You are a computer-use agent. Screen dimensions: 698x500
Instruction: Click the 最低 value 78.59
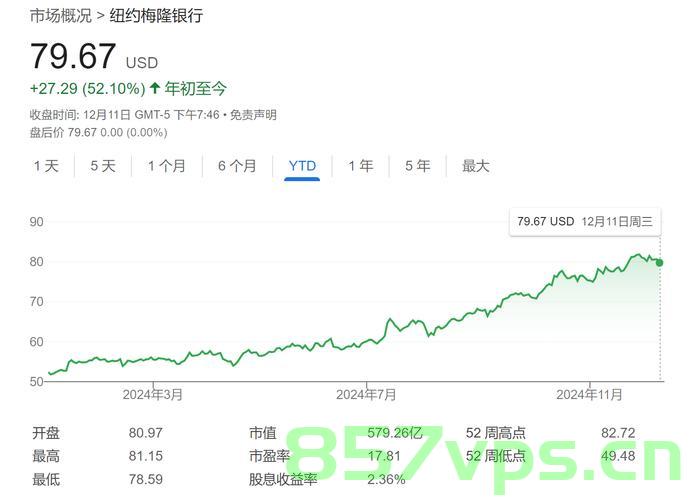click(x=146, y=480)
